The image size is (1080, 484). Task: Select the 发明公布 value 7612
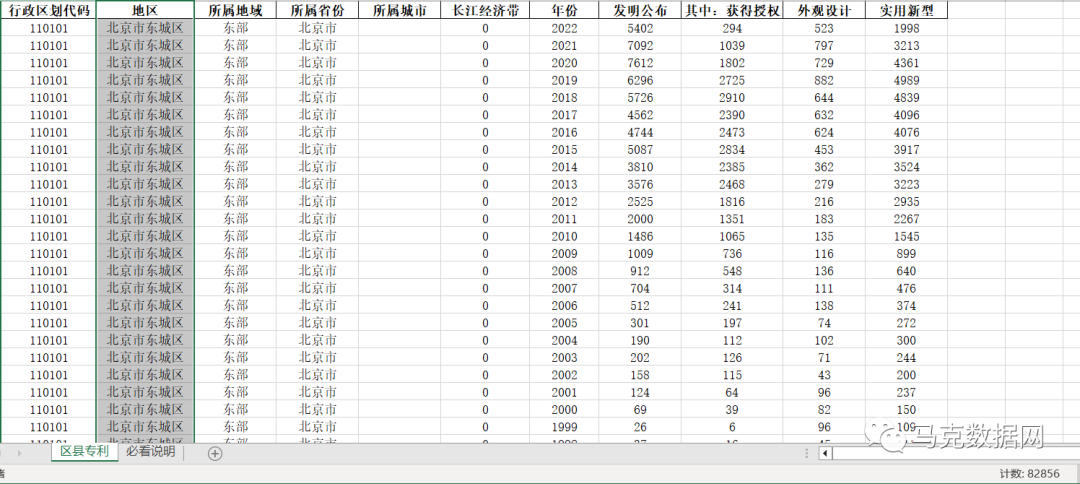(641, 63)
